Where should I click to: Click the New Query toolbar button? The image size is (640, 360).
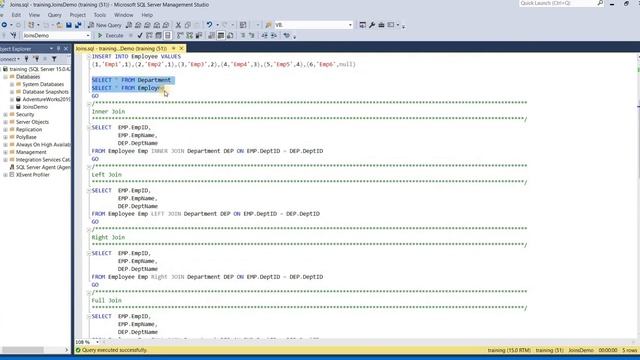[105, 25]
